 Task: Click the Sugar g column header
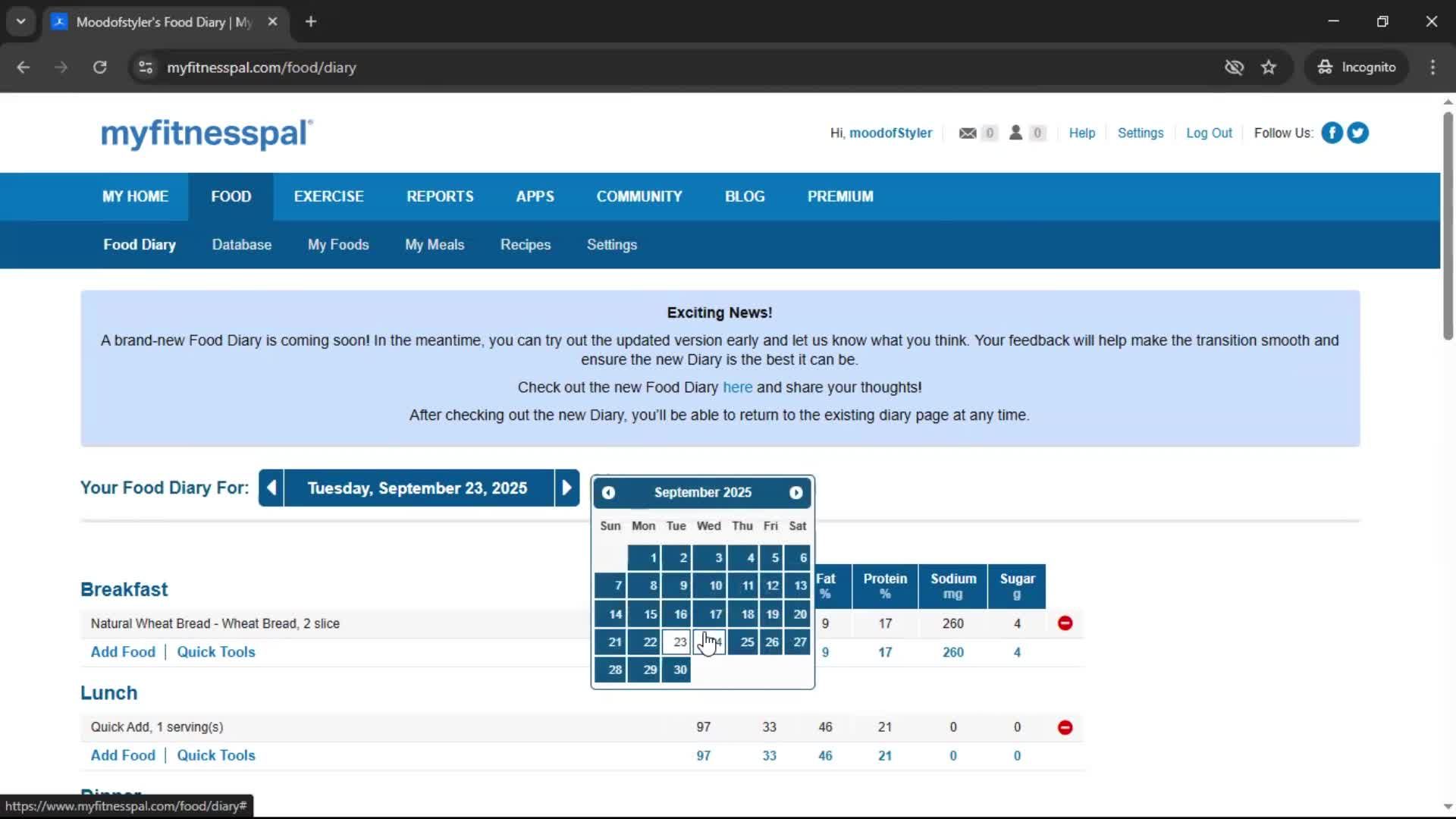tap(1017, 586)
